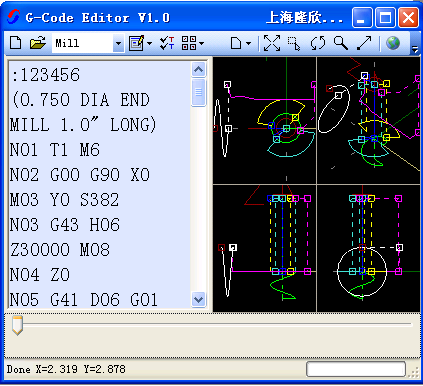
Task: Click the checkmark T verify icon
Action: 167,43
